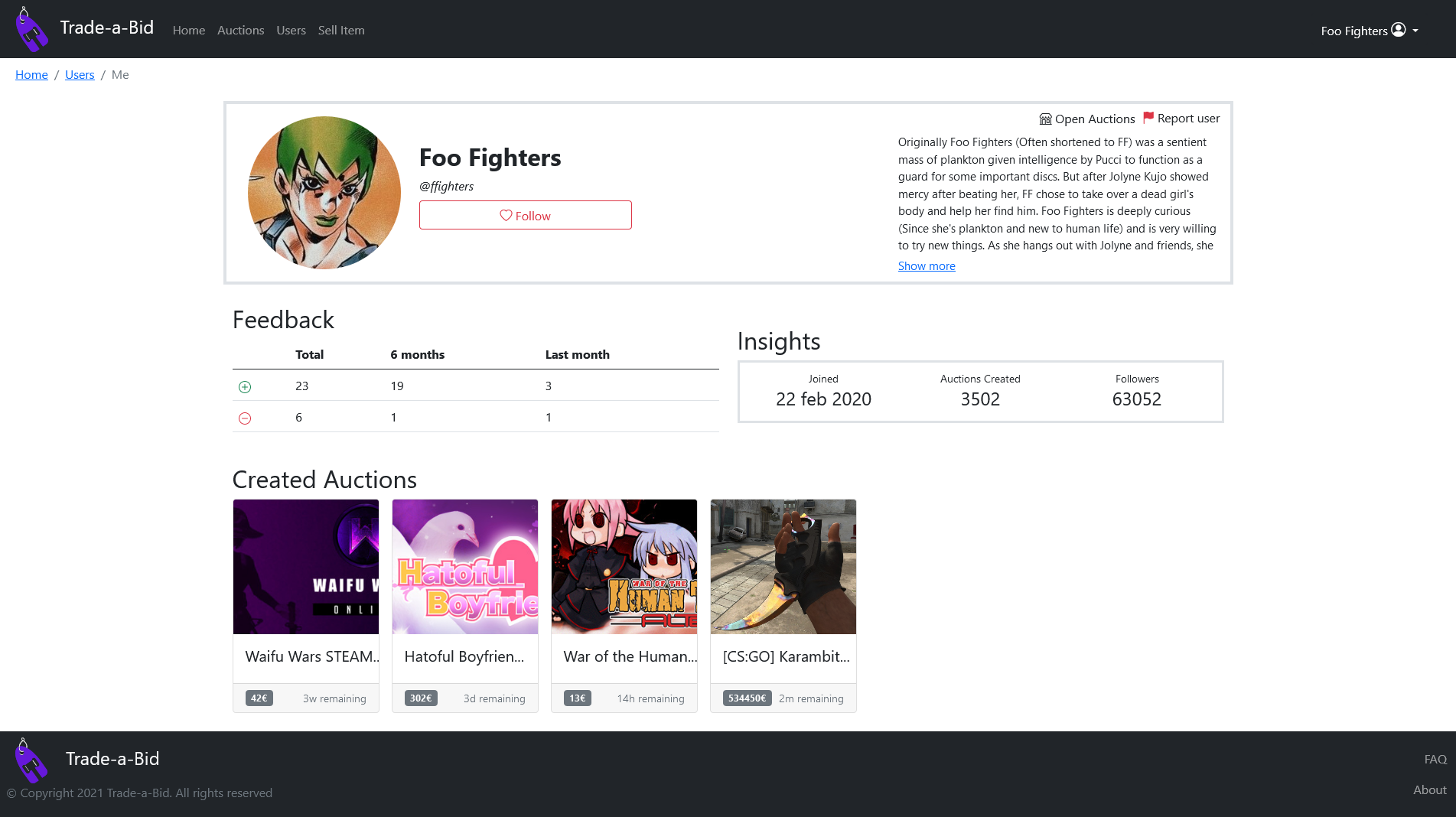Image resolution: width=1456 pixels, height=817 pixels.
Task: Open the Sell Item nav item
Action: pos(341,30)
